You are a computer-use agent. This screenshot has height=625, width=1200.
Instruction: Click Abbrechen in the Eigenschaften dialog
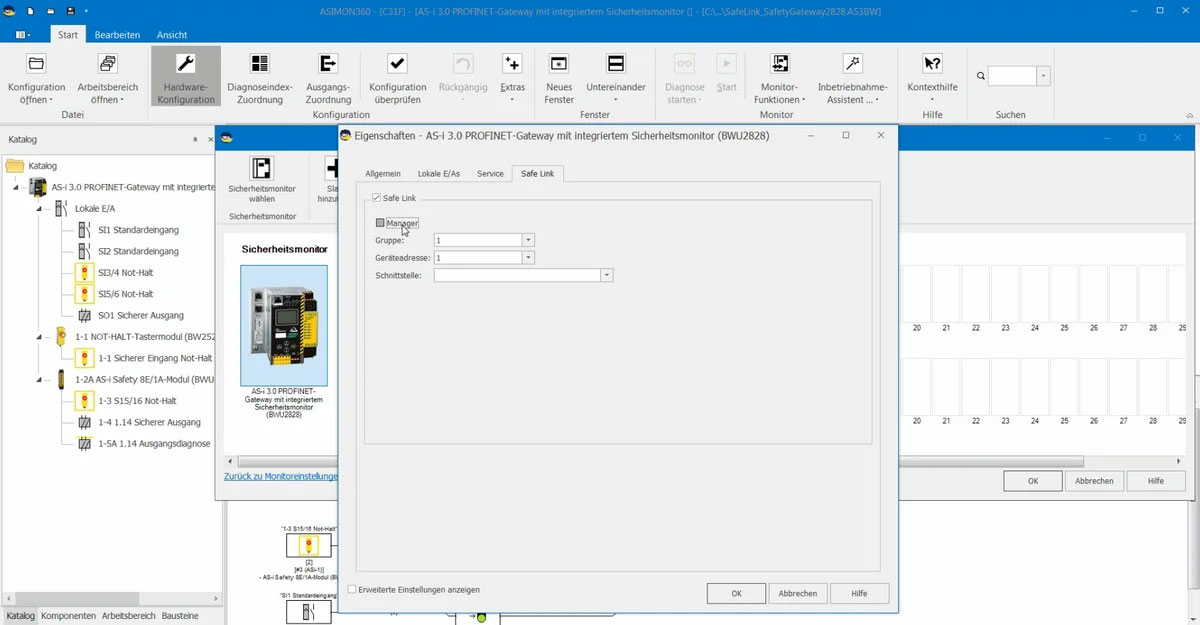click(797, 593)
